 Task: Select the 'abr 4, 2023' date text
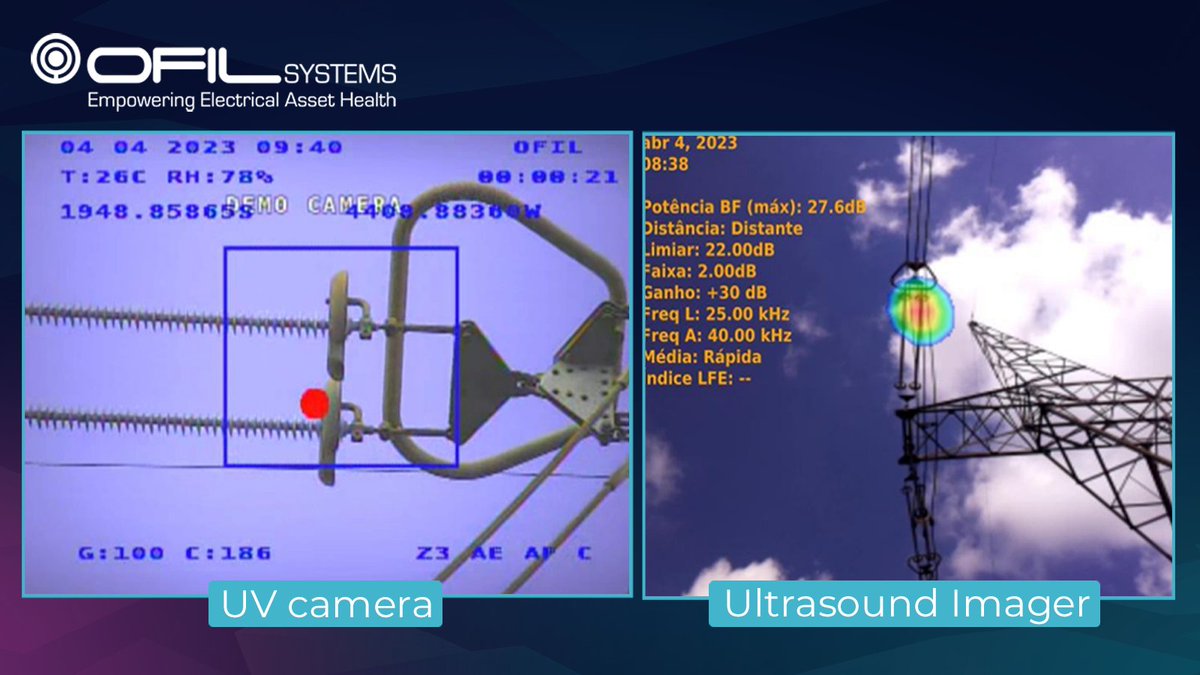692,143
